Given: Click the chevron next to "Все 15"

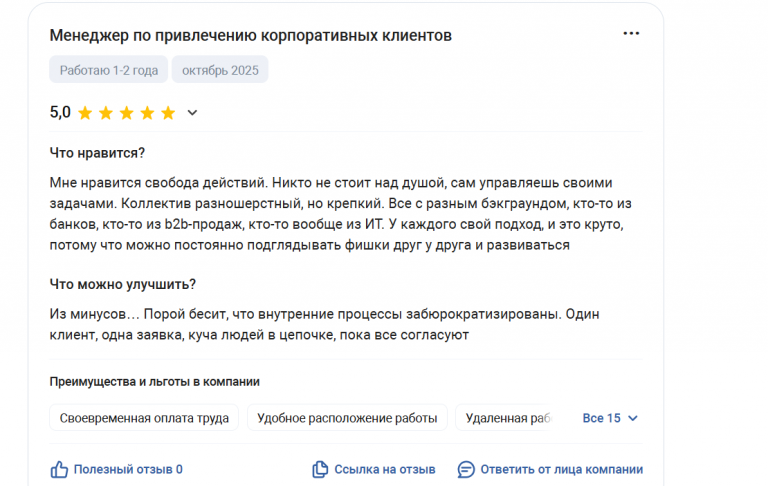Looking at the screenshot, I should coord(632,418).
